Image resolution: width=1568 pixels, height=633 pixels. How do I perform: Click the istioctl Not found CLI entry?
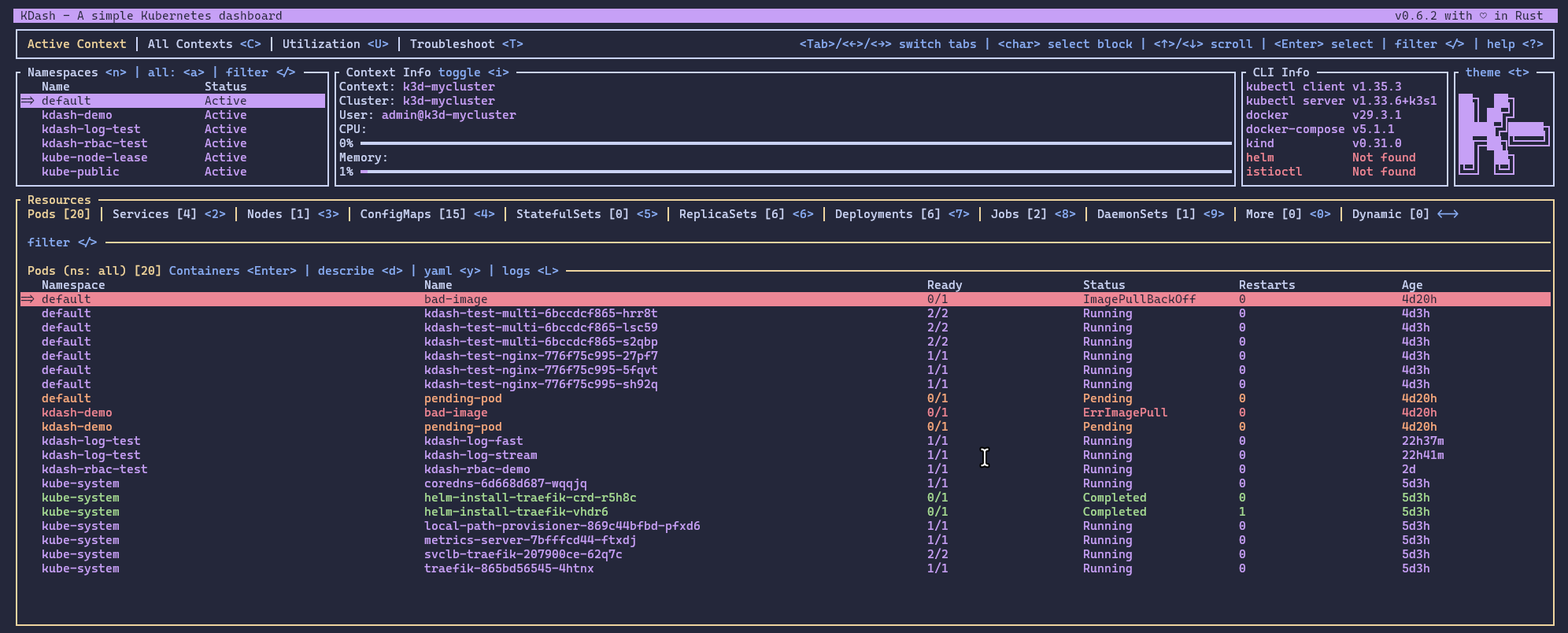1330,172
